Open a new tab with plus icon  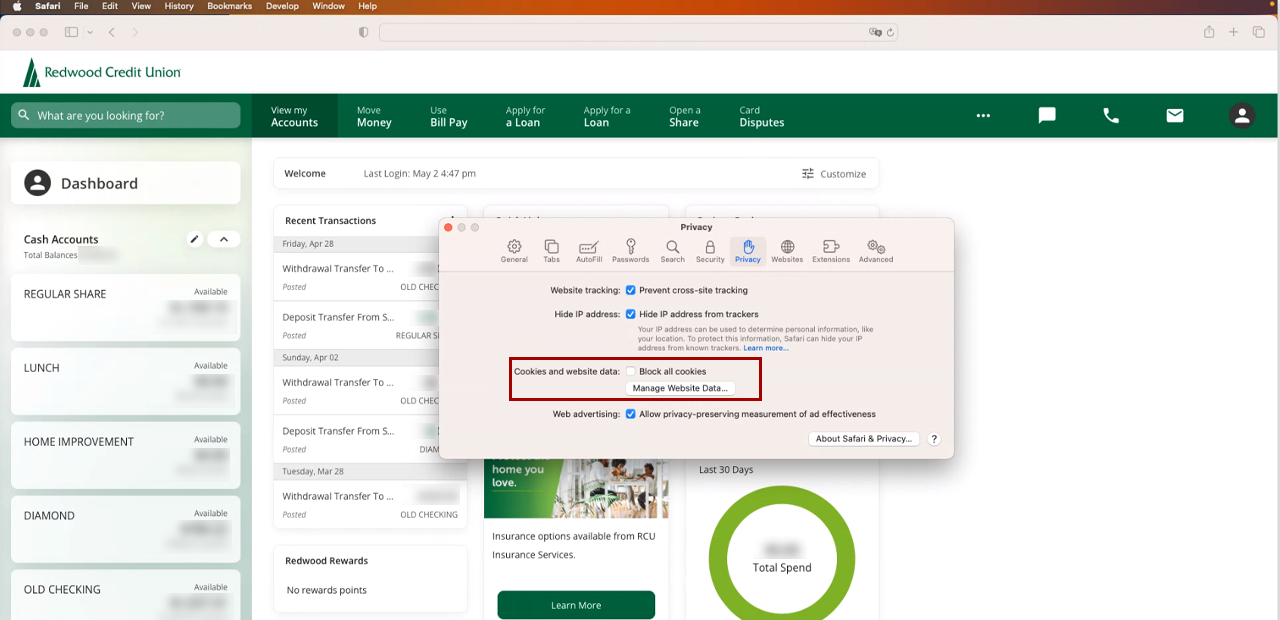click(x=1233, y=32)
